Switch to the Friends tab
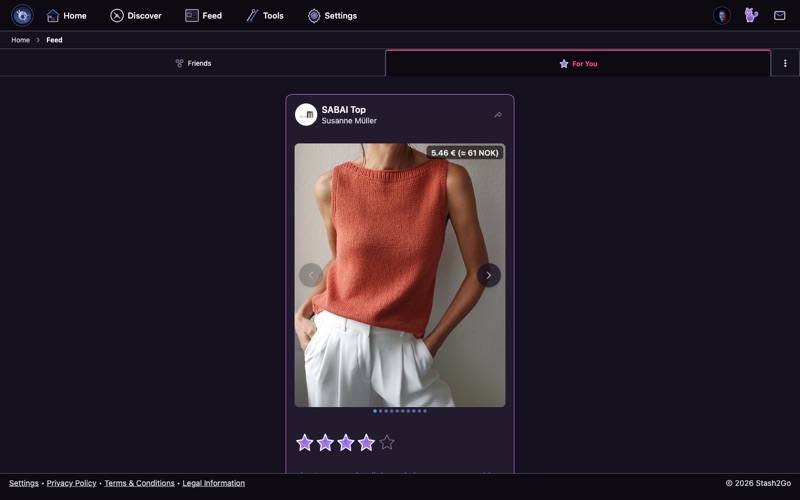Image resolution: width=800 pixels, height=500 pixels. 193,63
